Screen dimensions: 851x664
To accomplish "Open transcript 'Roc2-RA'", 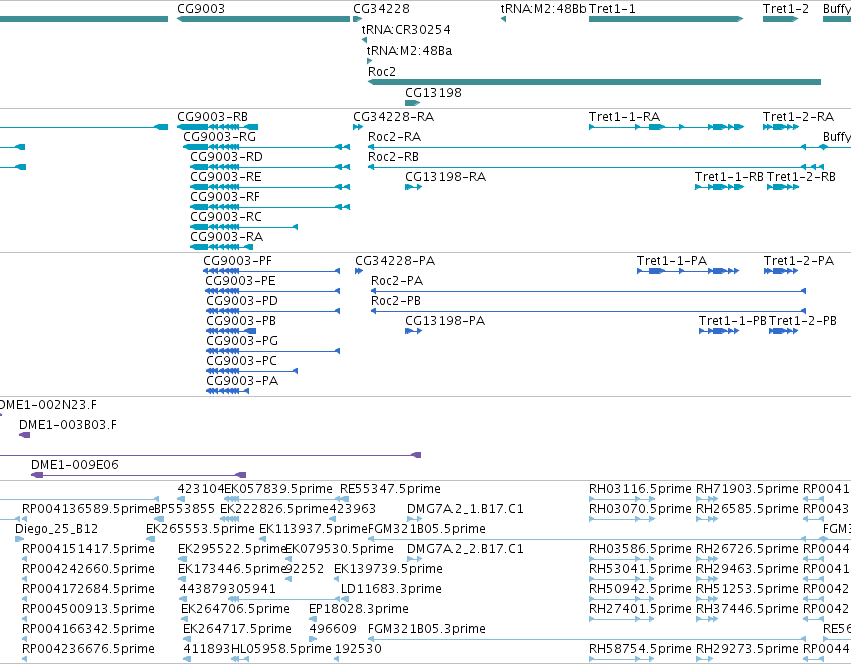I will click(395, 137).
